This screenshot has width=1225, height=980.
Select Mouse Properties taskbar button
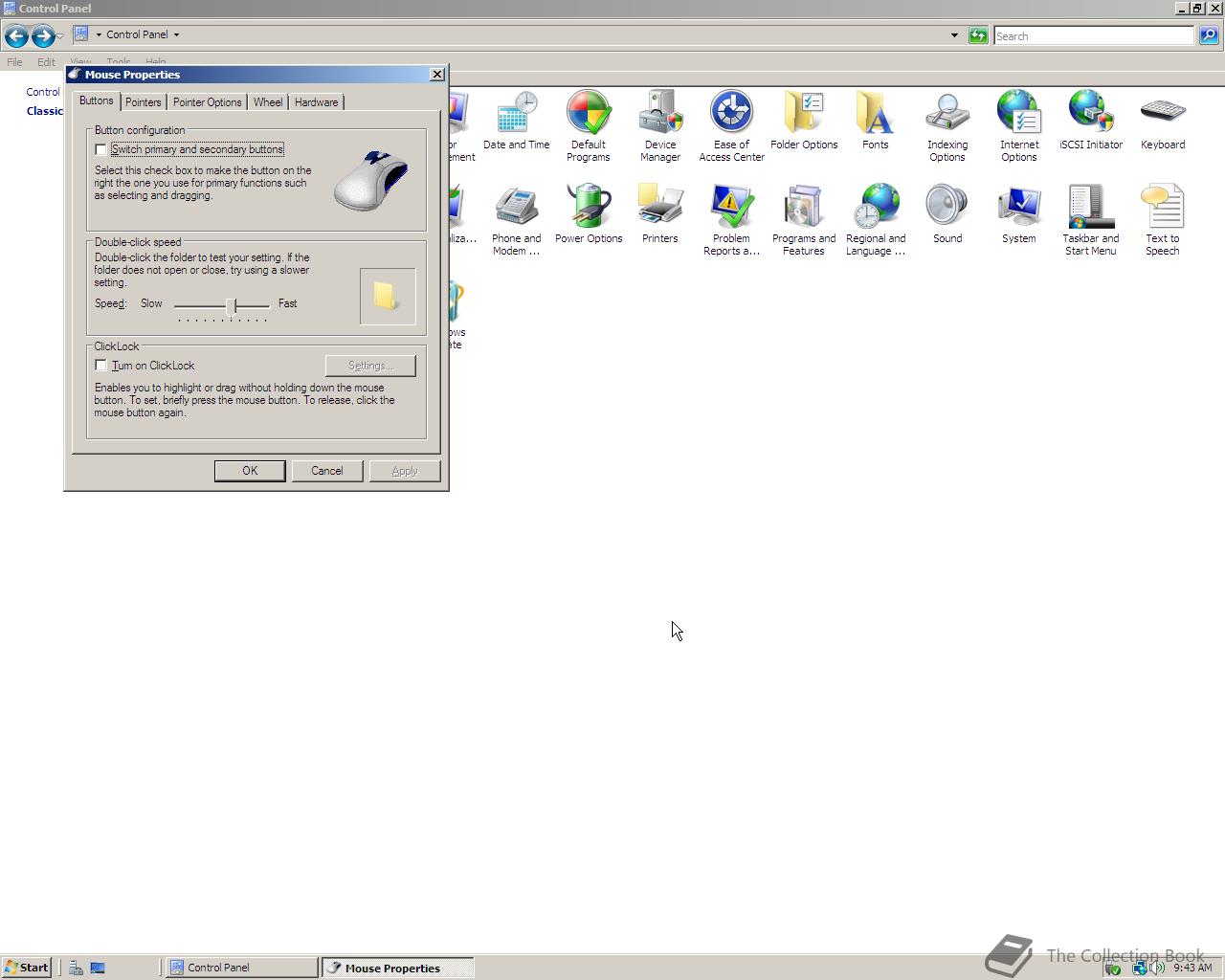point(397,968)
